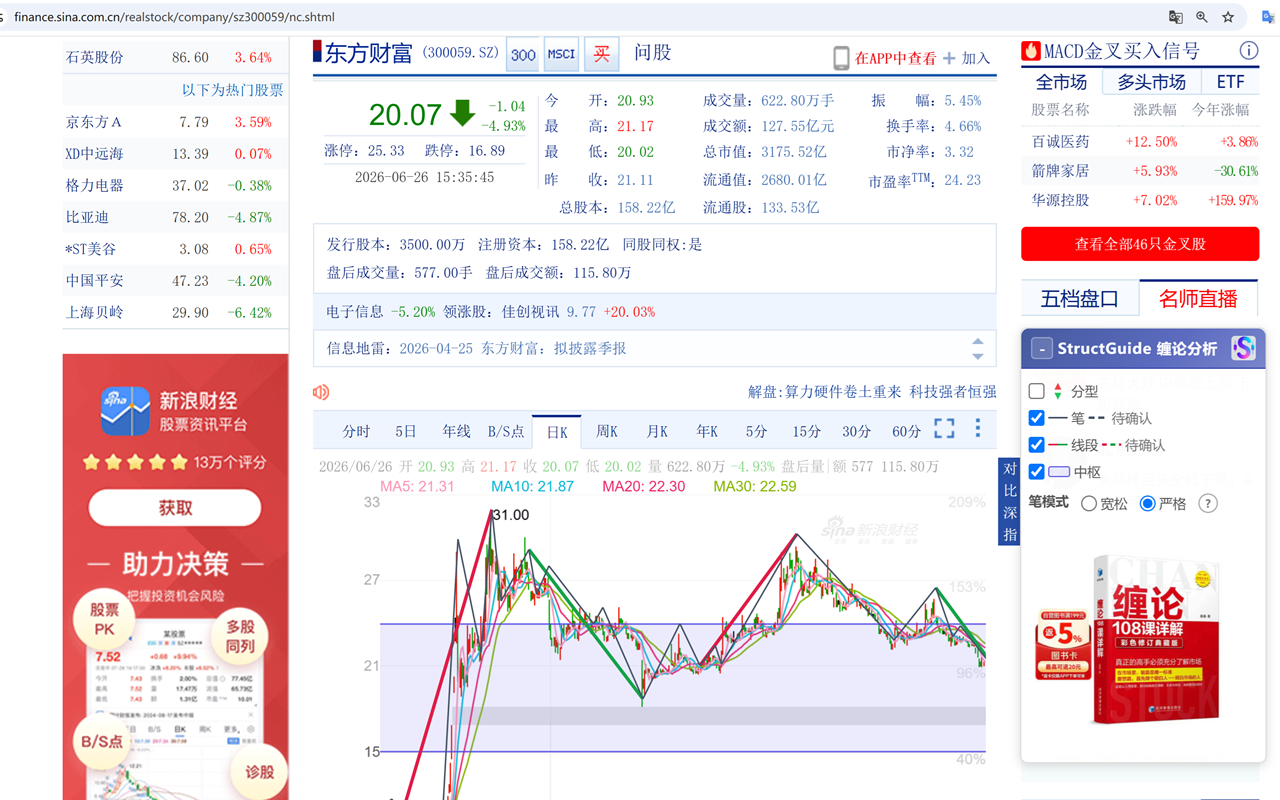Click the browser address bar URL
Viewport: 1280px width, 800px height.
174,17
